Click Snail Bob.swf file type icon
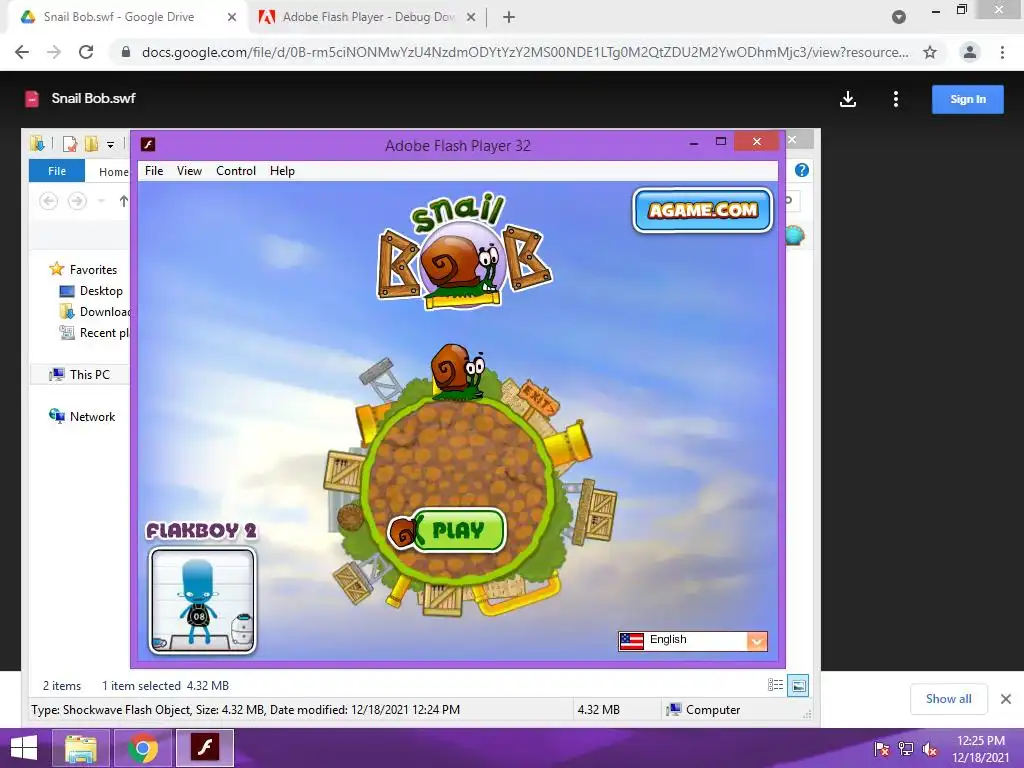 point(31,99)
